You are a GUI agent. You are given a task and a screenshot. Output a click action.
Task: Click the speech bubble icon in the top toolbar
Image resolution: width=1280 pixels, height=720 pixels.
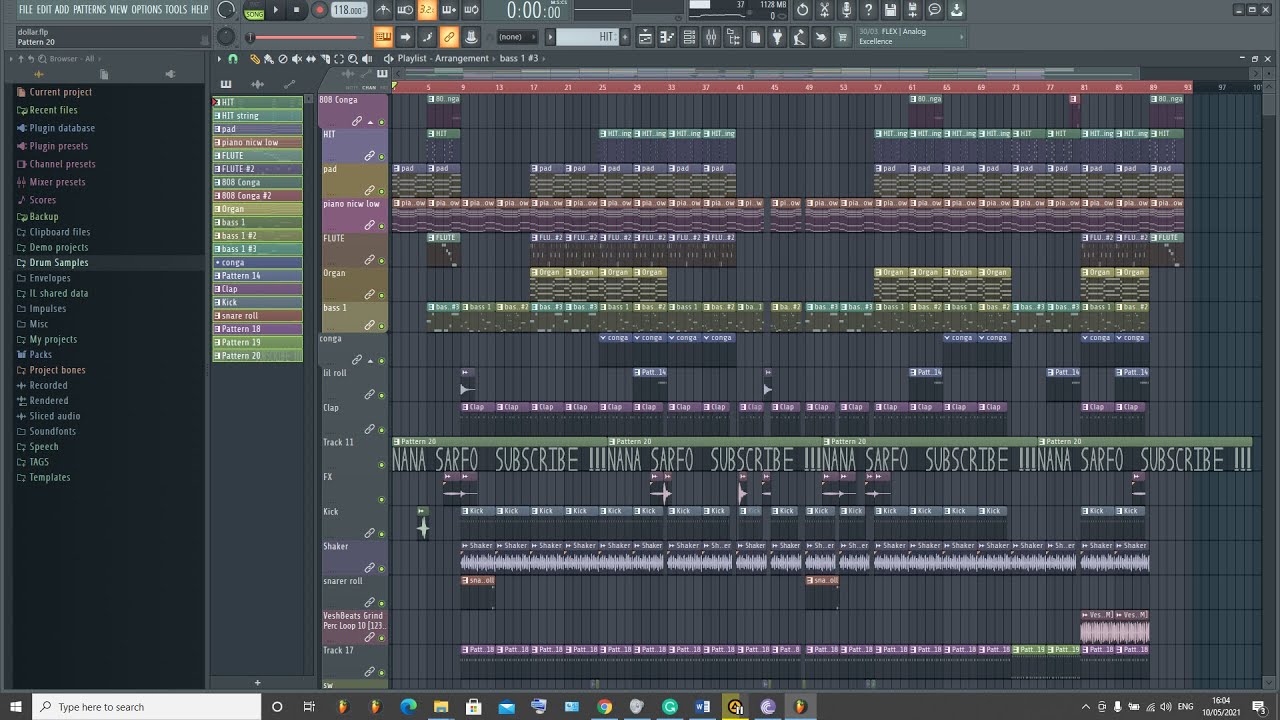tap(934, 10)
